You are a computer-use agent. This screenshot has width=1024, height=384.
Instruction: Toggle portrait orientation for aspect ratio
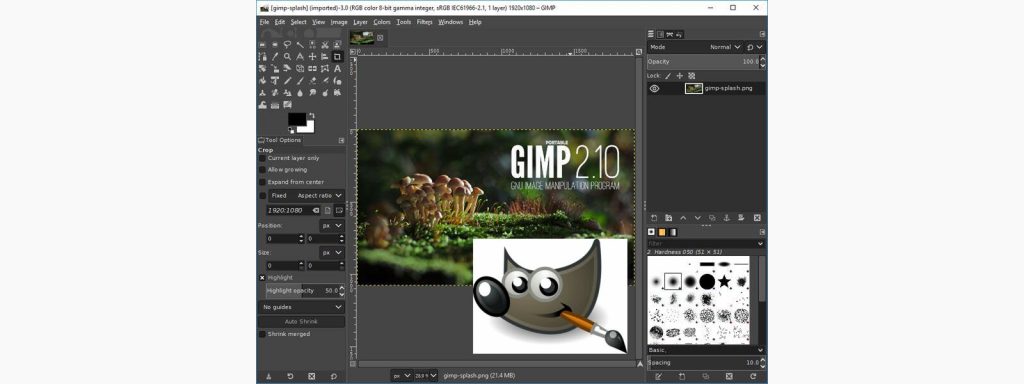pos(328,210)
